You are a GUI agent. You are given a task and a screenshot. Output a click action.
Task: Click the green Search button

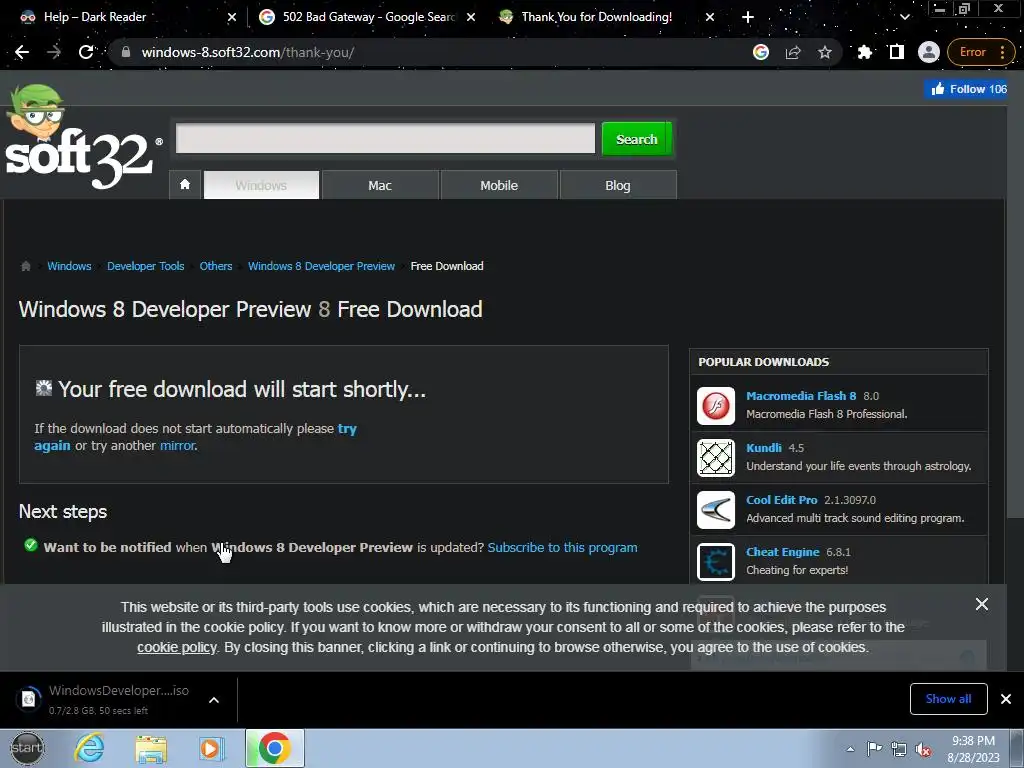pyautogui.click(x=636, y=138)
